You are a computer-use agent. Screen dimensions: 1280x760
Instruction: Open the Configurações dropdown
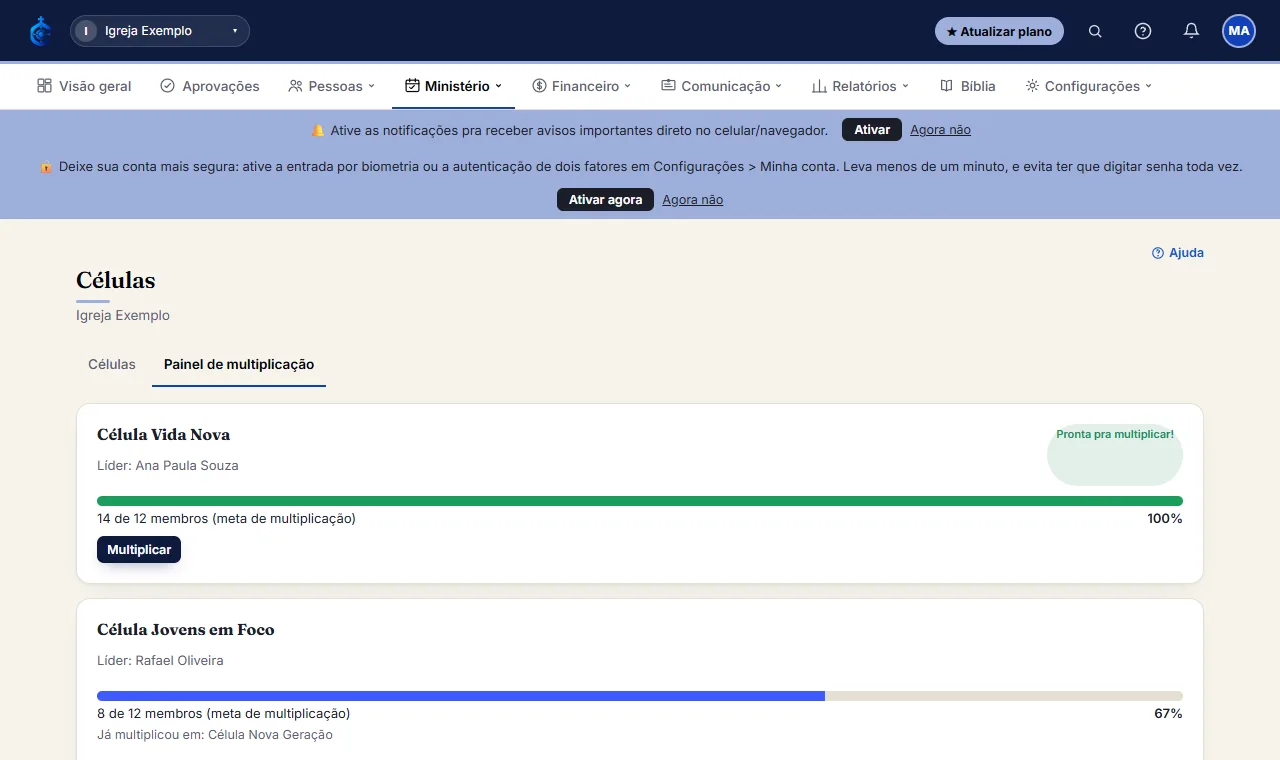1089,86
